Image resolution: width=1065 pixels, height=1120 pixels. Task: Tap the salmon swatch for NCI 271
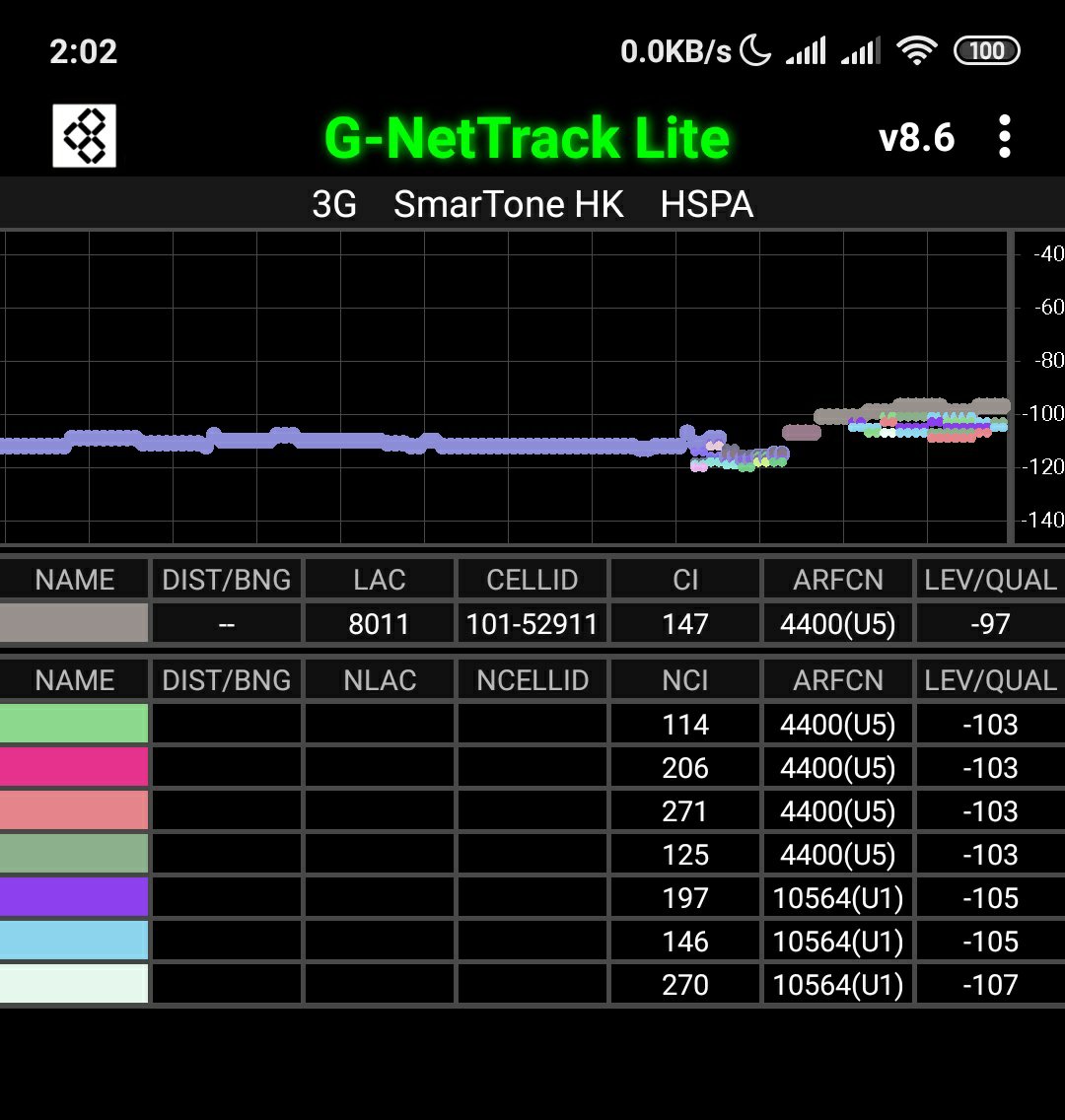tap(74, 810)
